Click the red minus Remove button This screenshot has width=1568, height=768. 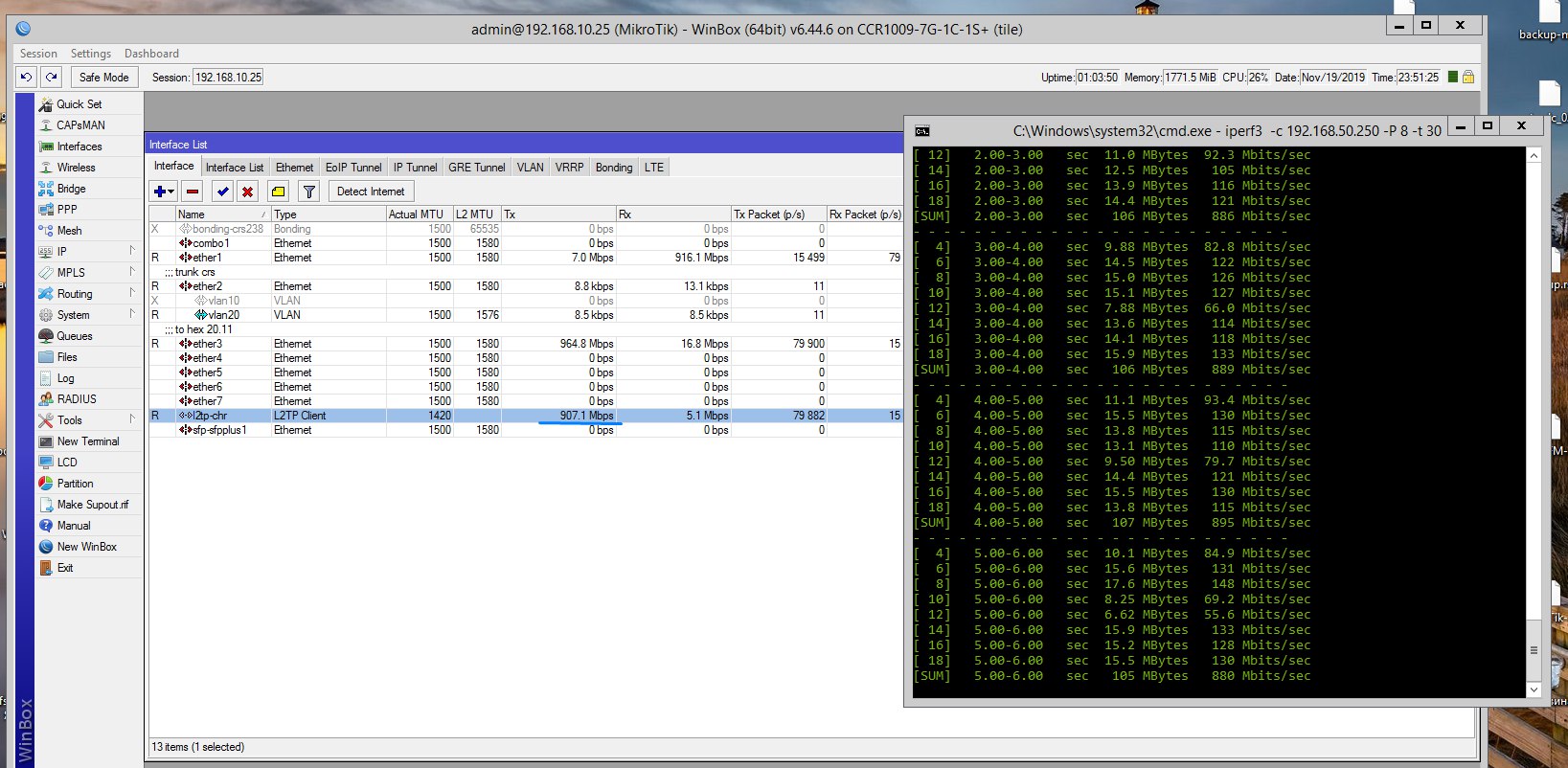[x=193, y=191]
